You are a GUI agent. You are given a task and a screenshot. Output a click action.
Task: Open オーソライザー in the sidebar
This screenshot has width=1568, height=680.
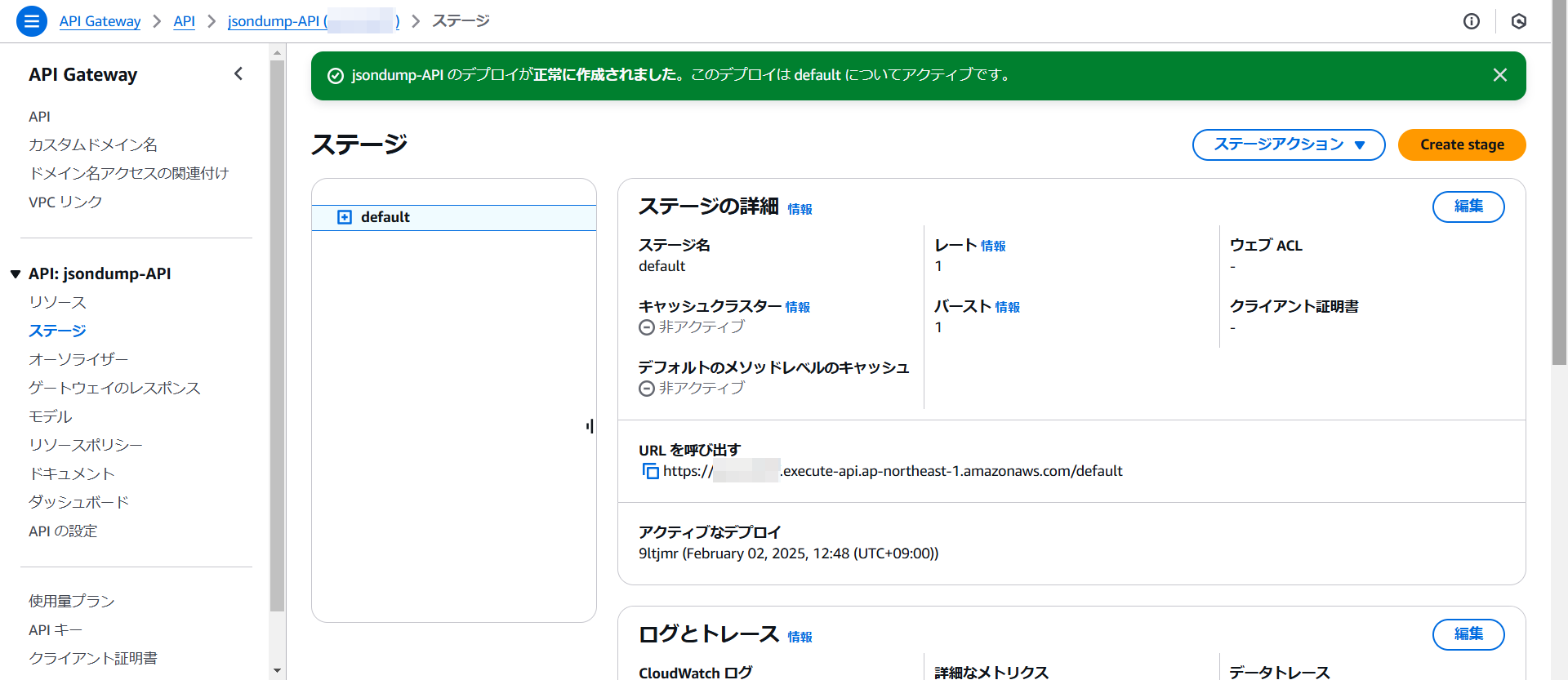tap(78, 359)
